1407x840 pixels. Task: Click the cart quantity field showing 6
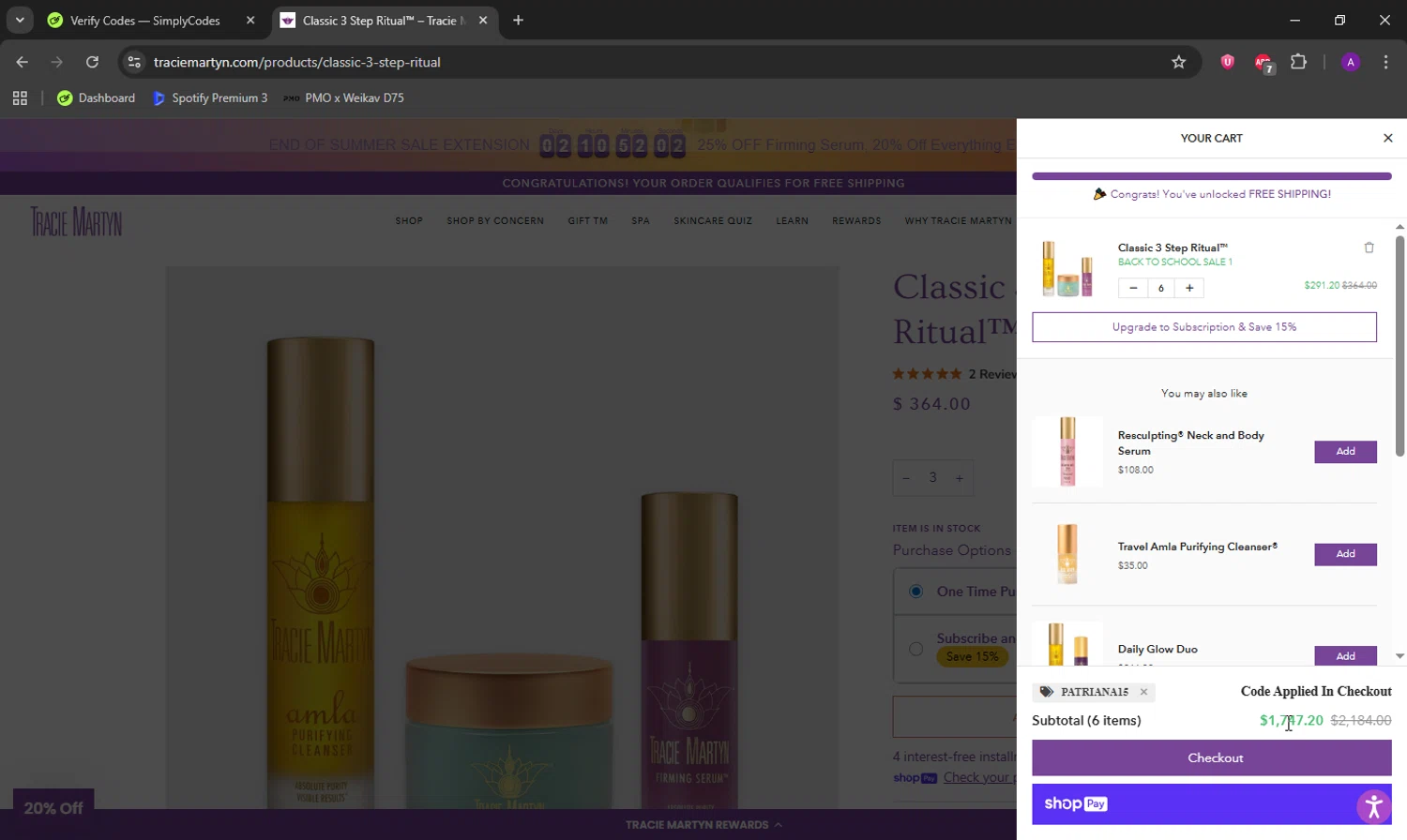(x=1161, y=288)
